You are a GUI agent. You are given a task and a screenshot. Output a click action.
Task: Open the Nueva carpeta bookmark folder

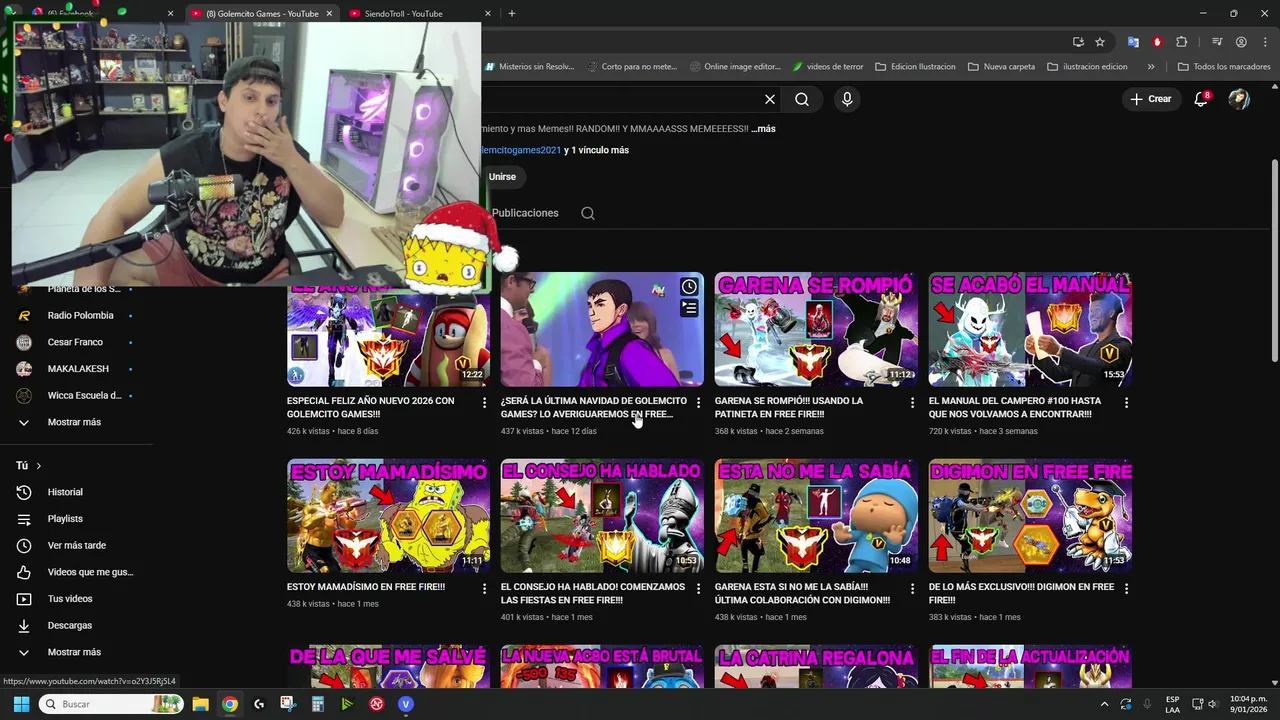[1001, 67]
